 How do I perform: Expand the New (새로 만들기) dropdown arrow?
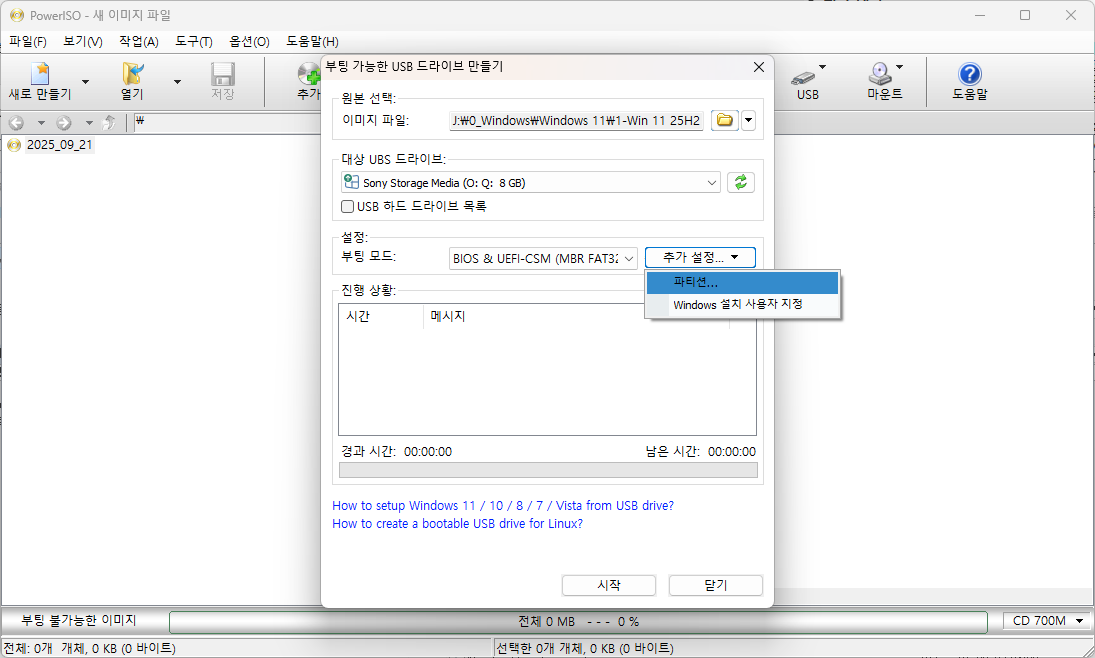(x=85, y=82)
